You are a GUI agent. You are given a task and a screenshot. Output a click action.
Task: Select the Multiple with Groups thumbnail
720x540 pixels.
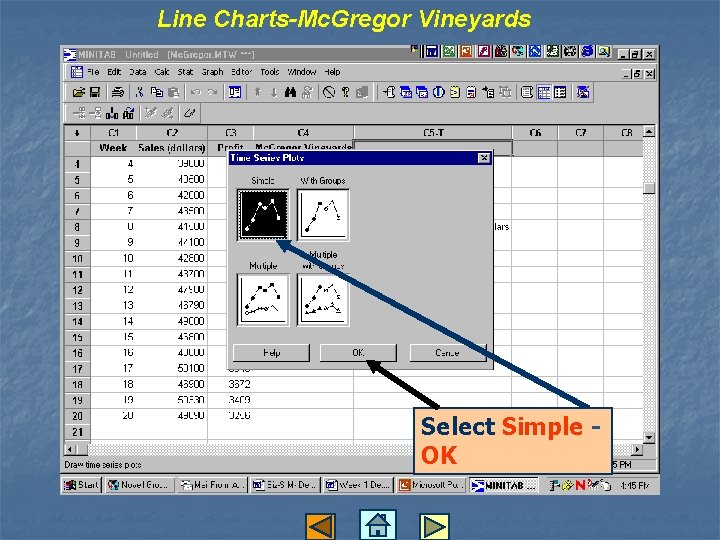pyautogui.click(x=323, y=299)
